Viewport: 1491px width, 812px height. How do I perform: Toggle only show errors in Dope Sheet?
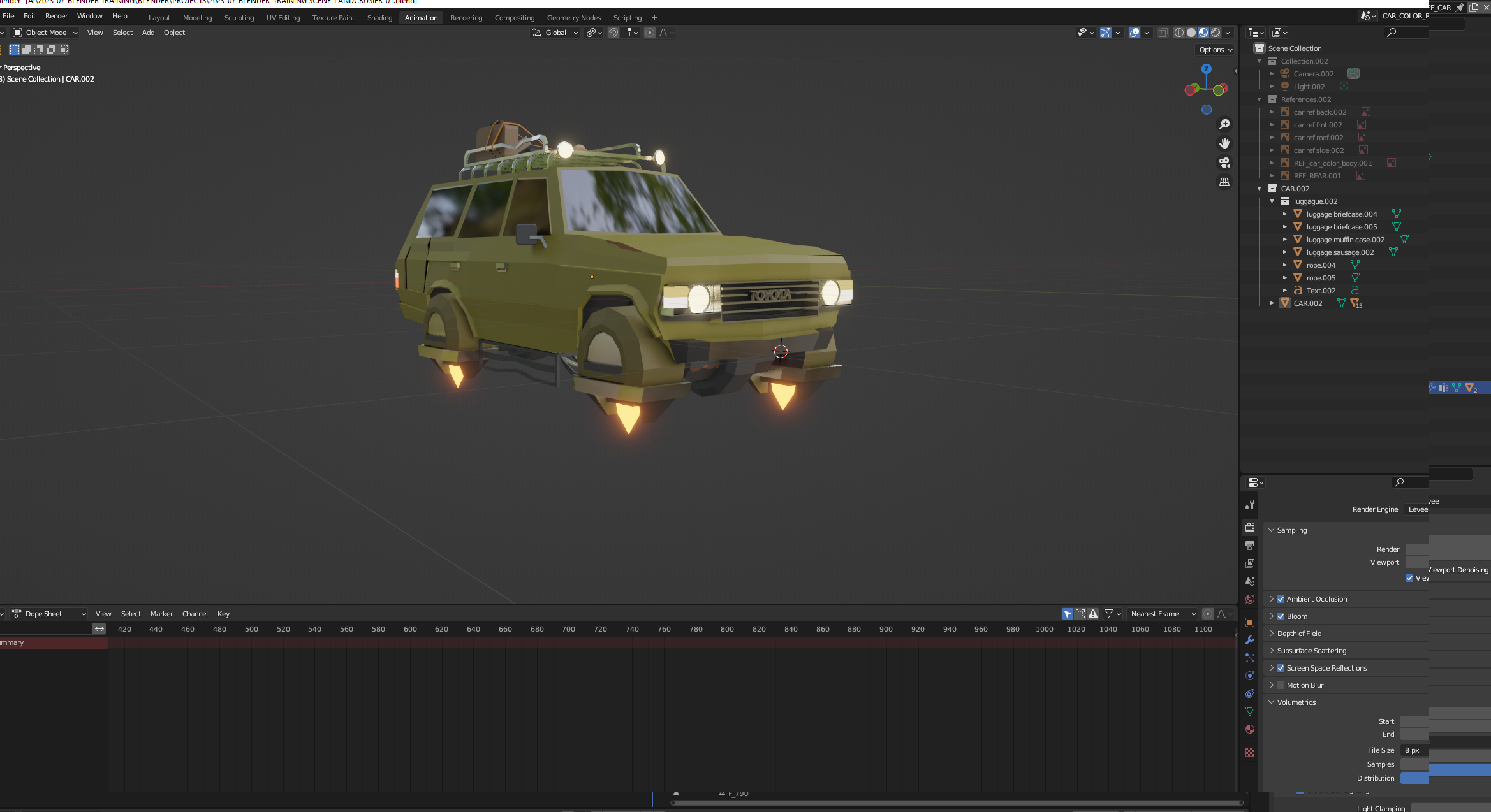click(1093, 614)
